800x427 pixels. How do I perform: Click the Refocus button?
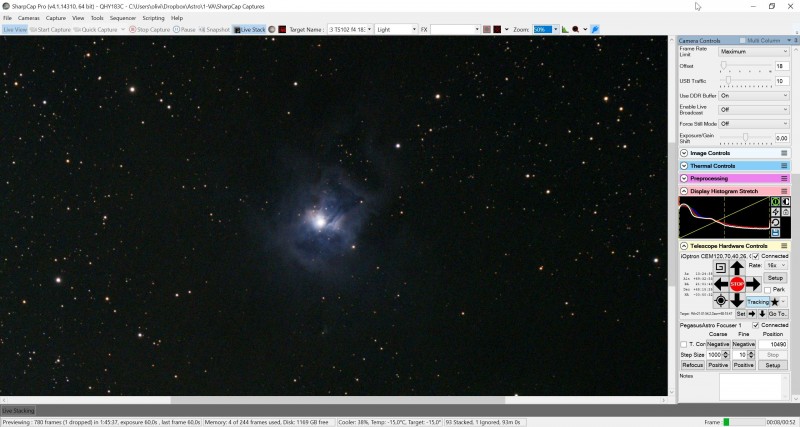[693, 365]
